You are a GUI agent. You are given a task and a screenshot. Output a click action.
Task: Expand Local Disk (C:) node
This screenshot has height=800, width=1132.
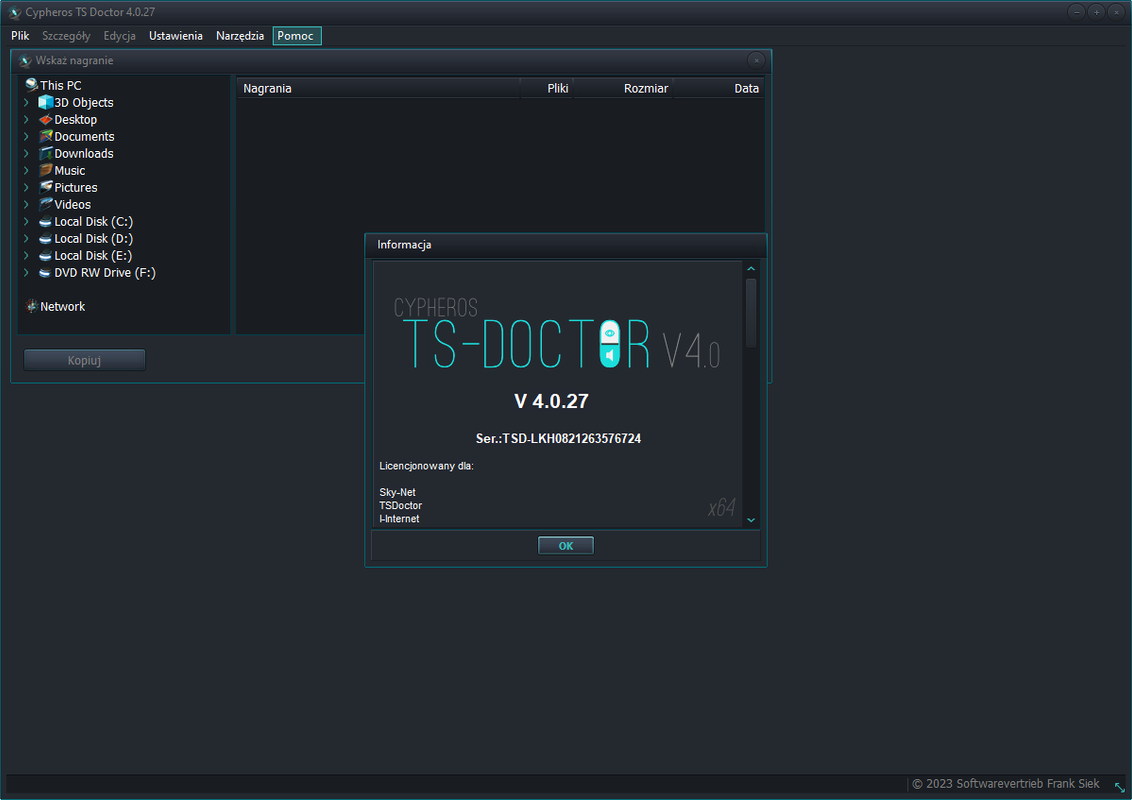click(x=27, y=222)
